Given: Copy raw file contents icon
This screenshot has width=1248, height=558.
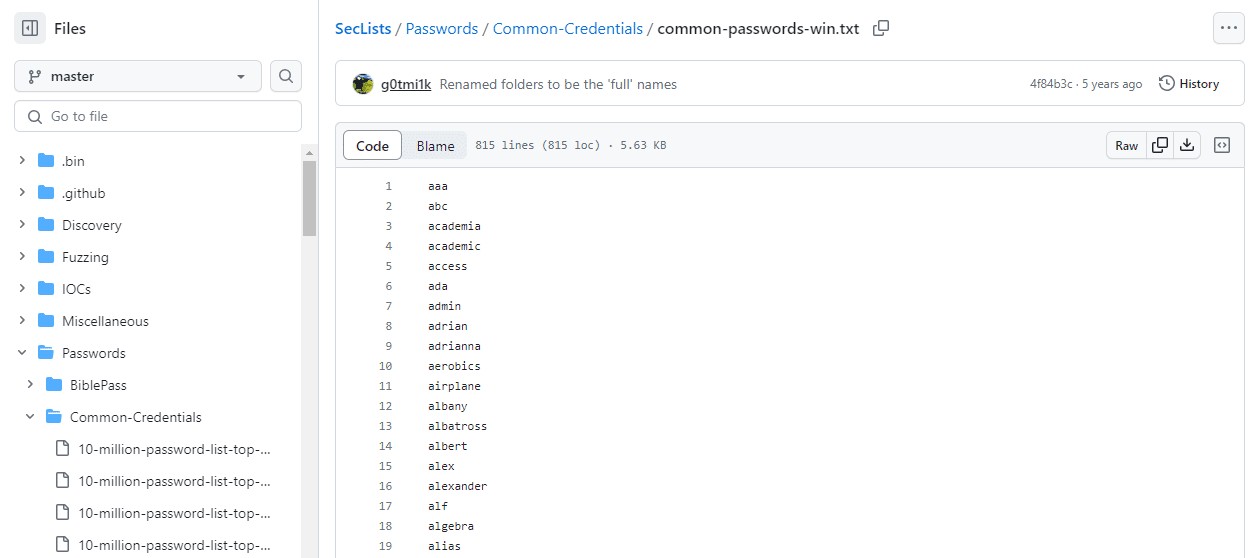Looking at the screenshot, I should [x=1160, y=145].
